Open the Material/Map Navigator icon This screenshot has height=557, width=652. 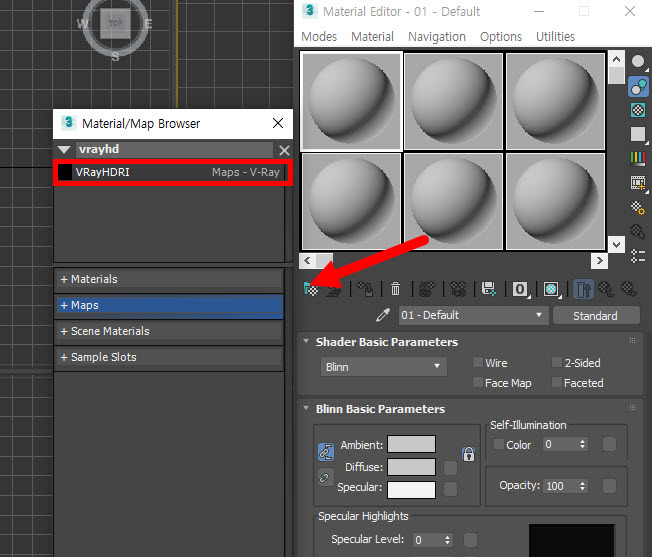pos(638,256)
